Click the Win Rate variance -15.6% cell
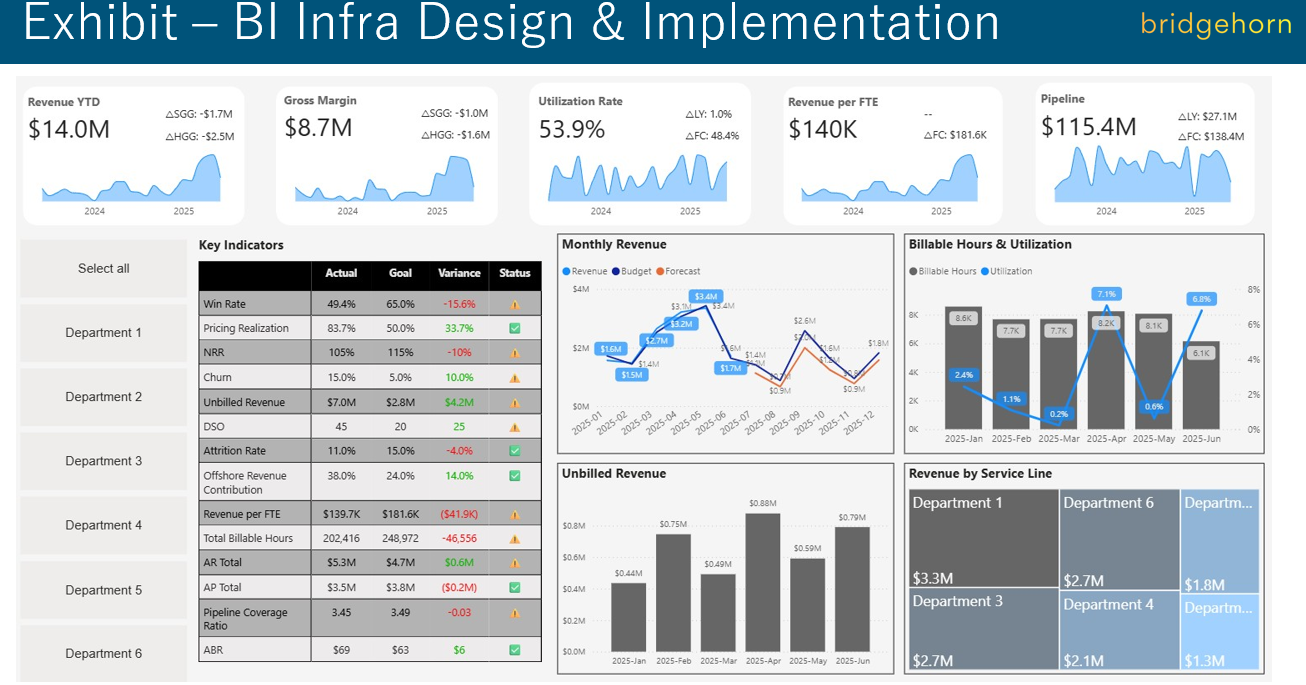The width and height of the screenshot is (1306, 685). pos(459,304)
